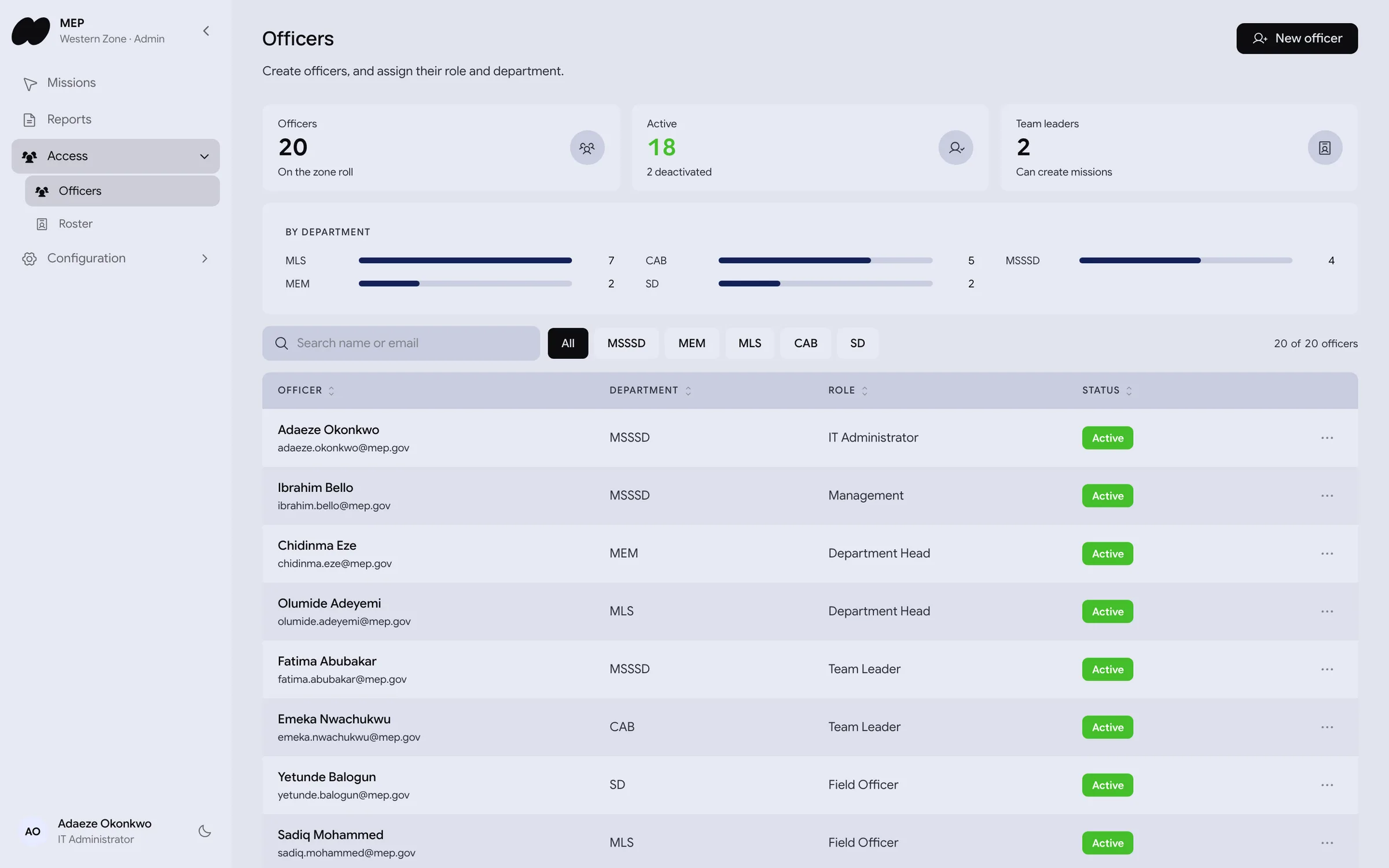Click the MEP logo icon

31,31
